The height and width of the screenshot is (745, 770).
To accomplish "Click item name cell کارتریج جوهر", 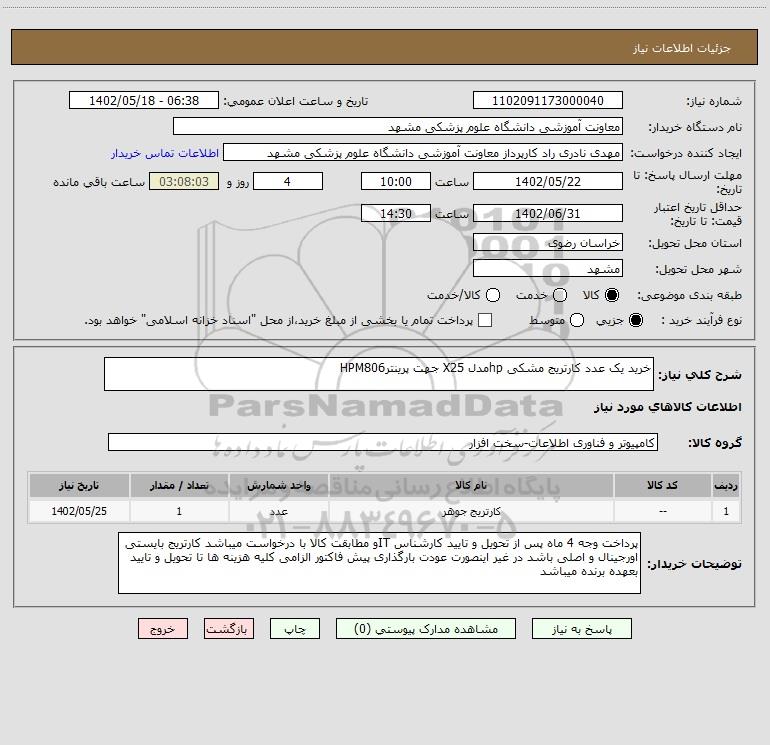I will coord(471,511).
